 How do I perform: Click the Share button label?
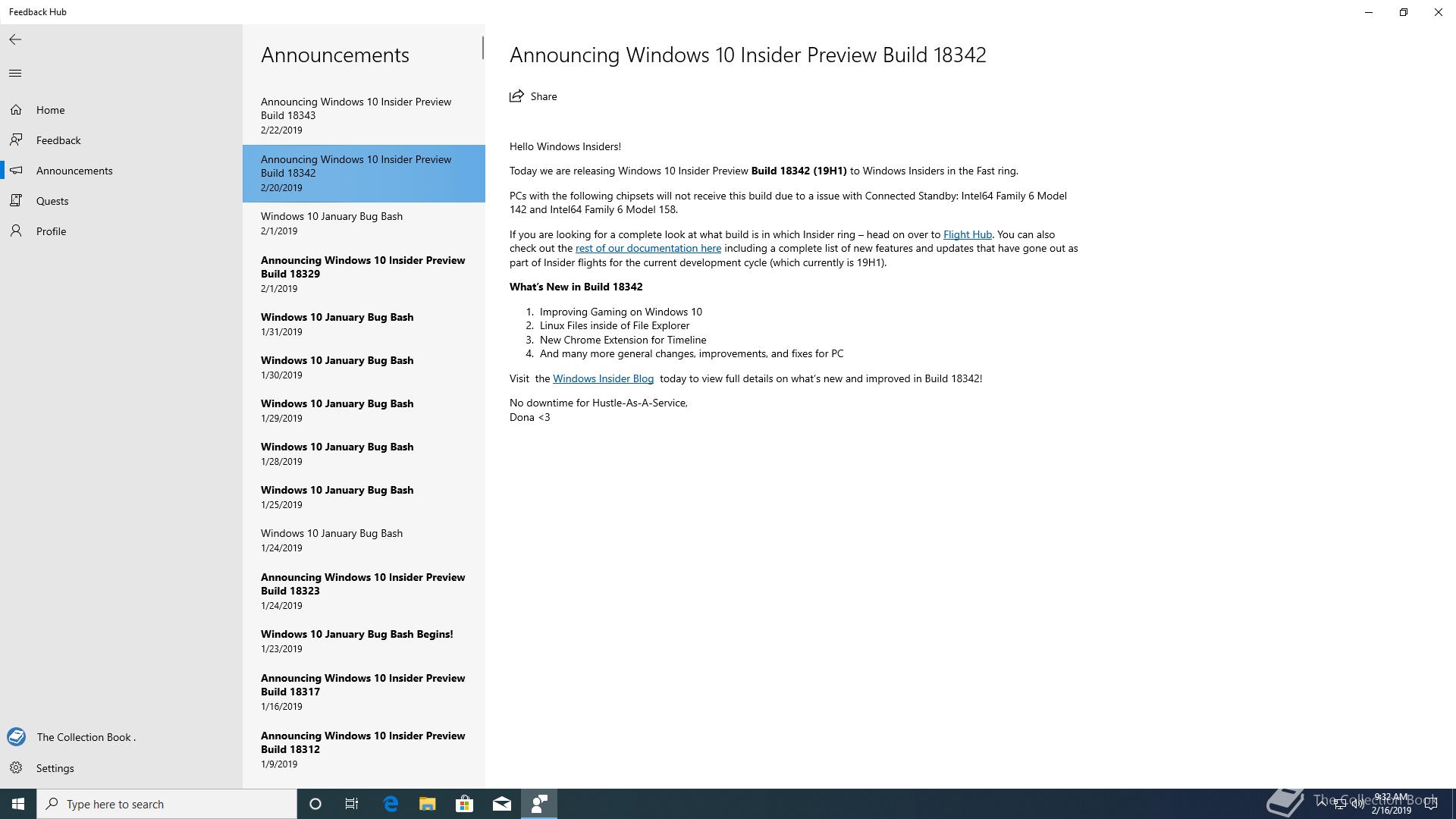coord(544,96)
